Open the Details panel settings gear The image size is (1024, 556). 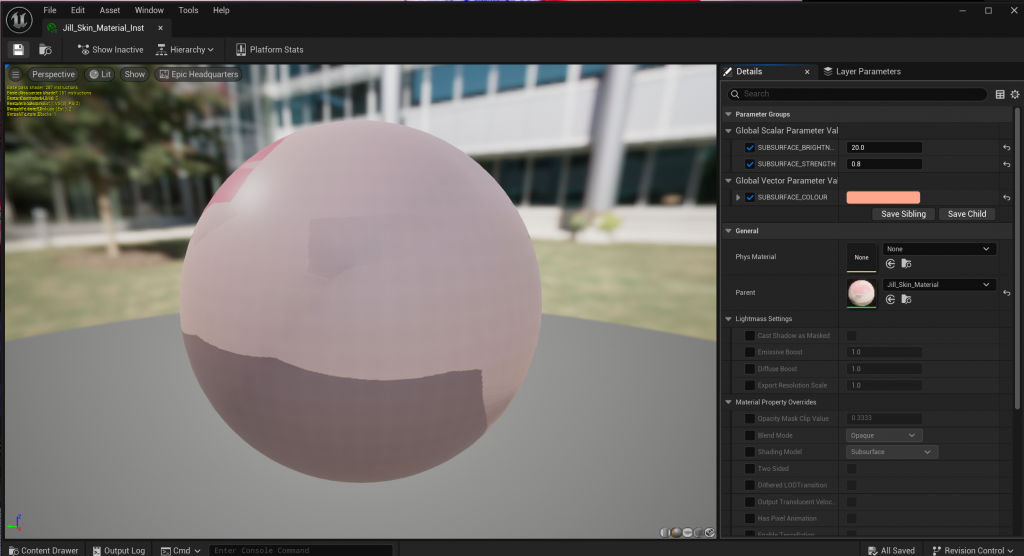tap(1014, 94)
